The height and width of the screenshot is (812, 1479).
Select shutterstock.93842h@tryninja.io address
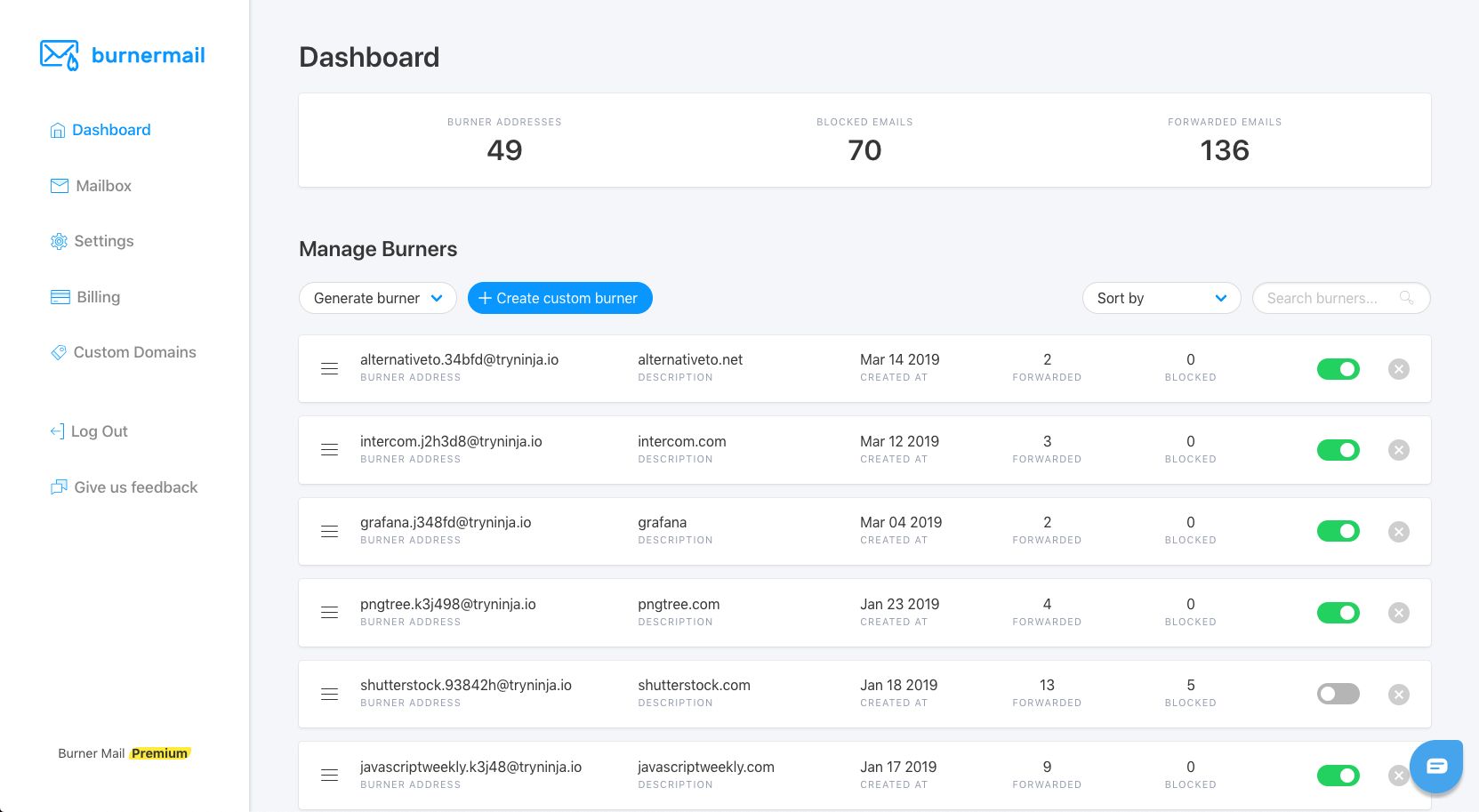(x=466, y=685)
